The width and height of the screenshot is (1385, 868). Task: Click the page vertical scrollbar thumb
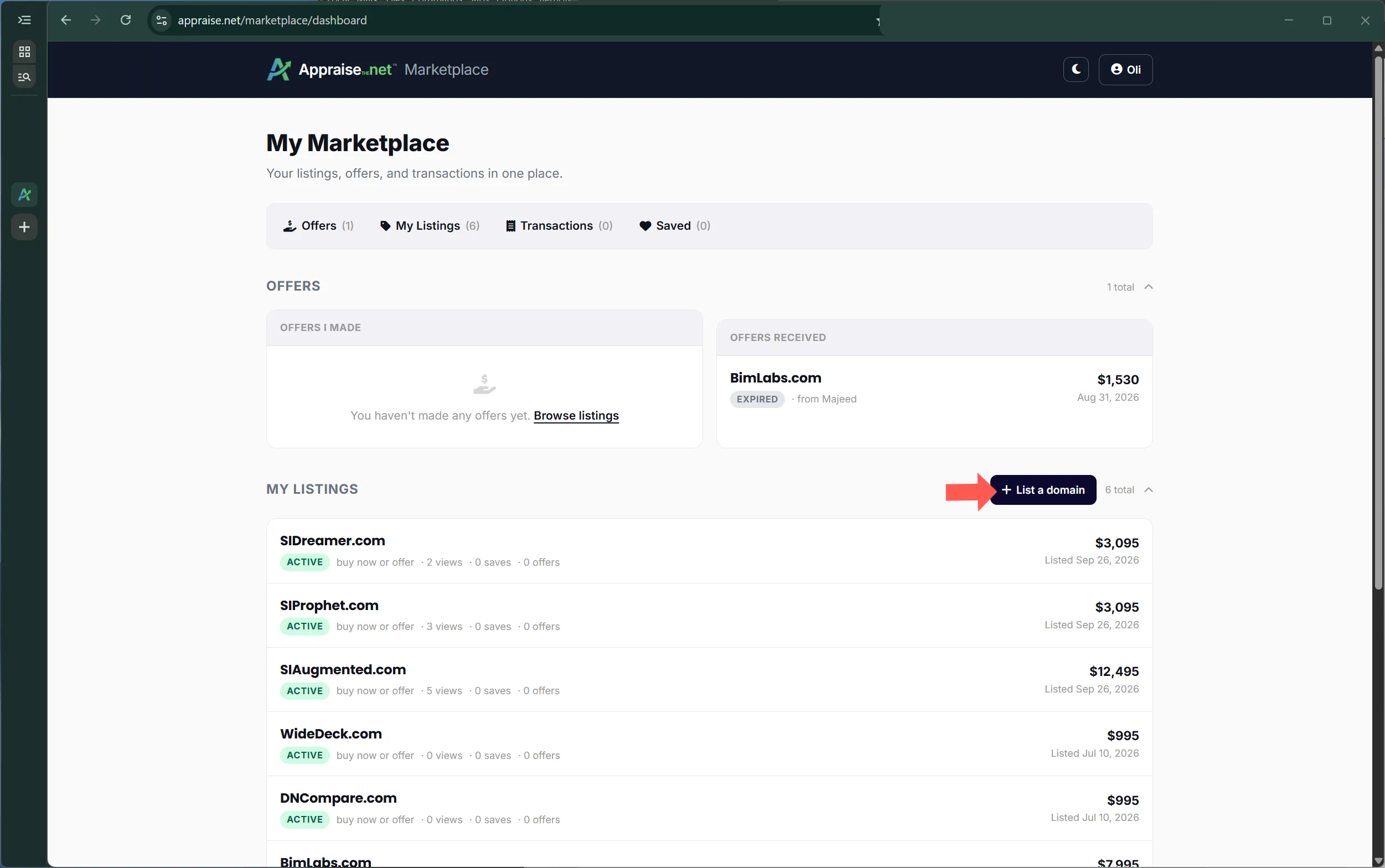click(1379, 322)
